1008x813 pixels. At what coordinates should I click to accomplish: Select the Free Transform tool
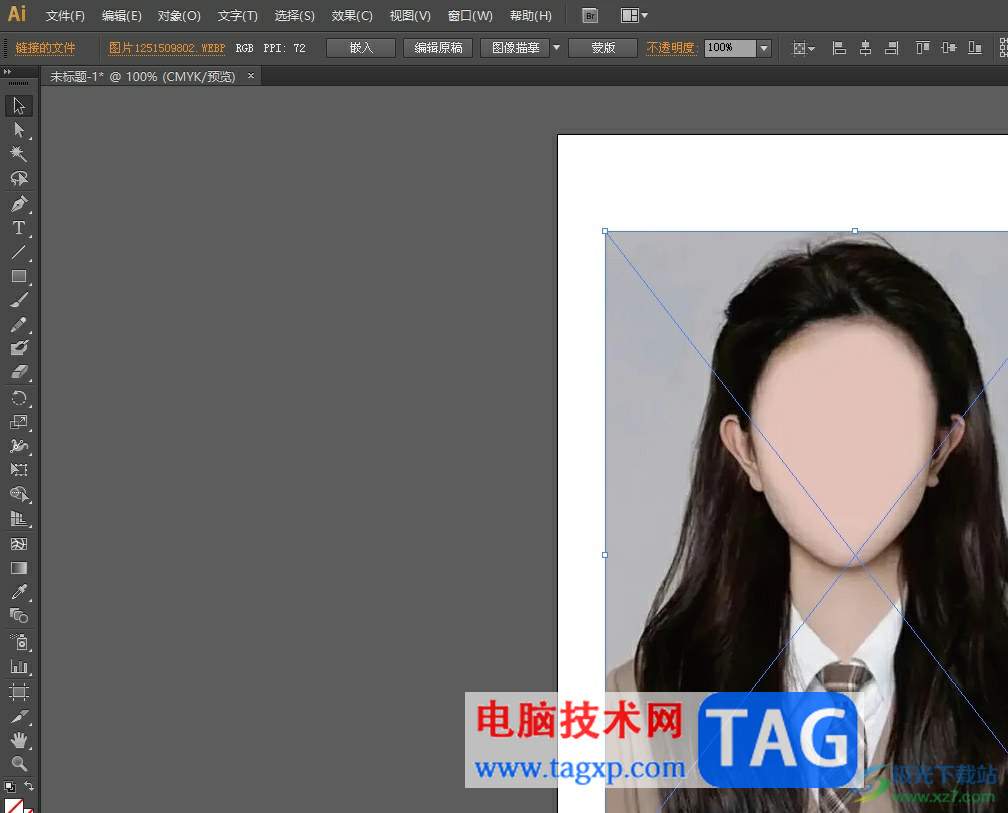point(19,470)
